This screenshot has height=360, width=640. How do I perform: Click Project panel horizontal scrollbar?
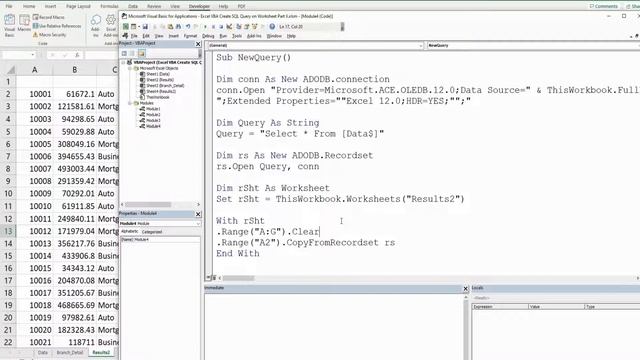(148, 204)
